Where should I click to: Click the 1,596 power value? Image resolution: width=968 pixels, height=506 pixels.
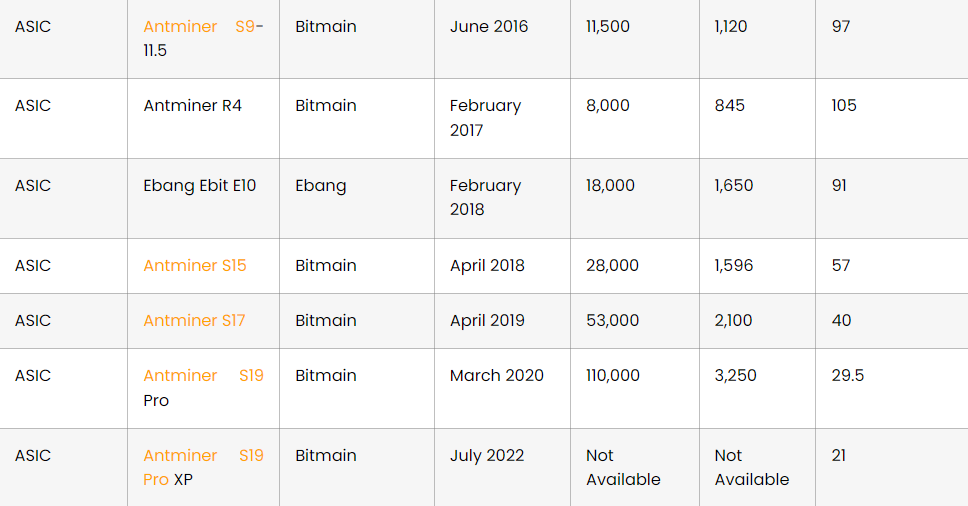tap(734, 266)
